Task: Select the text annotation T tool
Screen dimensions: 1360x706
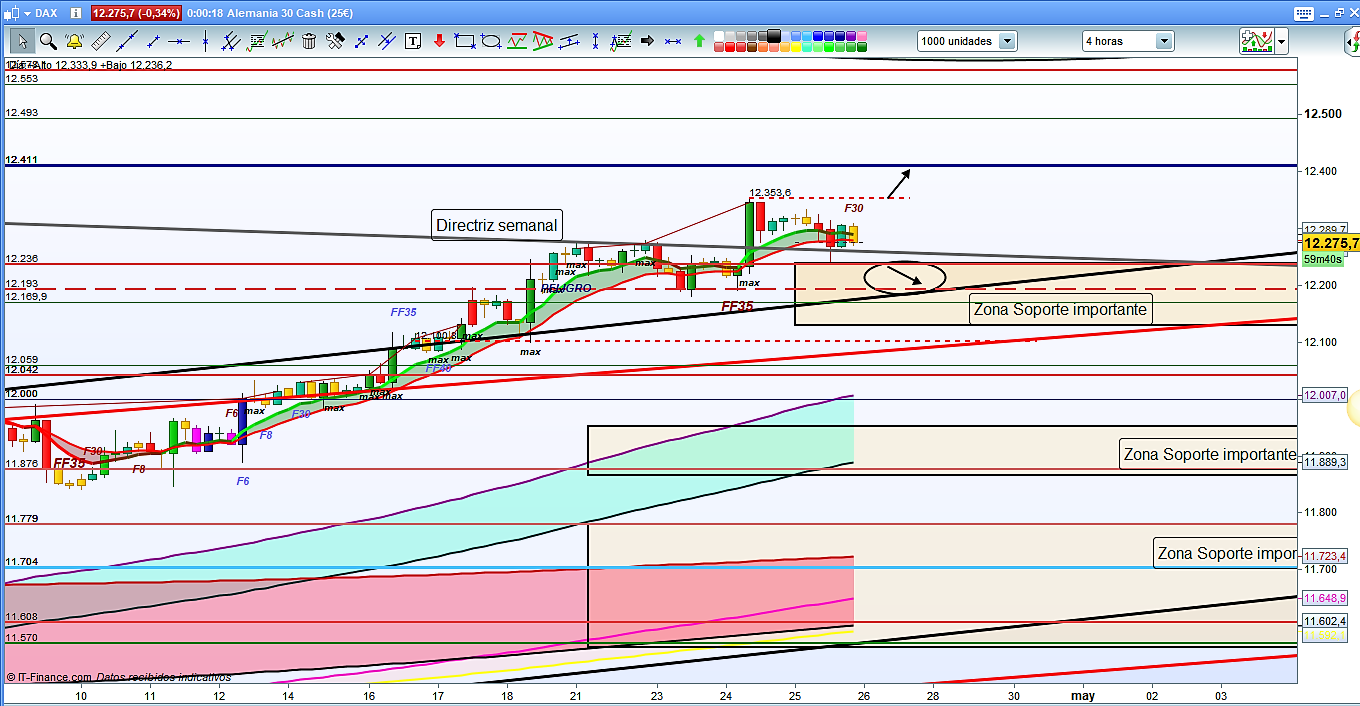Action: point(413,41)
